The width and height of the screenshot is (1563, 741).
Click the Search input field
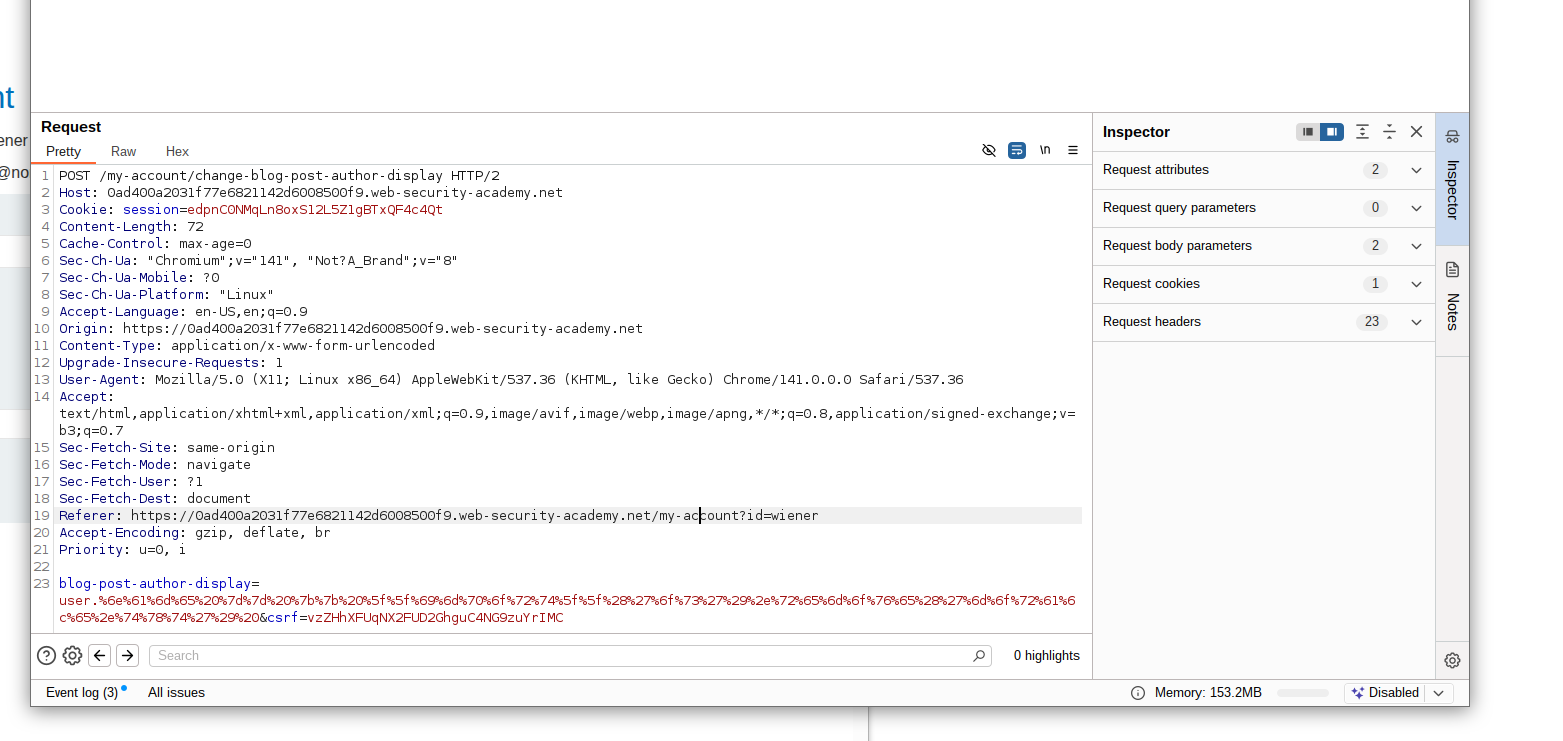point(560,656)
